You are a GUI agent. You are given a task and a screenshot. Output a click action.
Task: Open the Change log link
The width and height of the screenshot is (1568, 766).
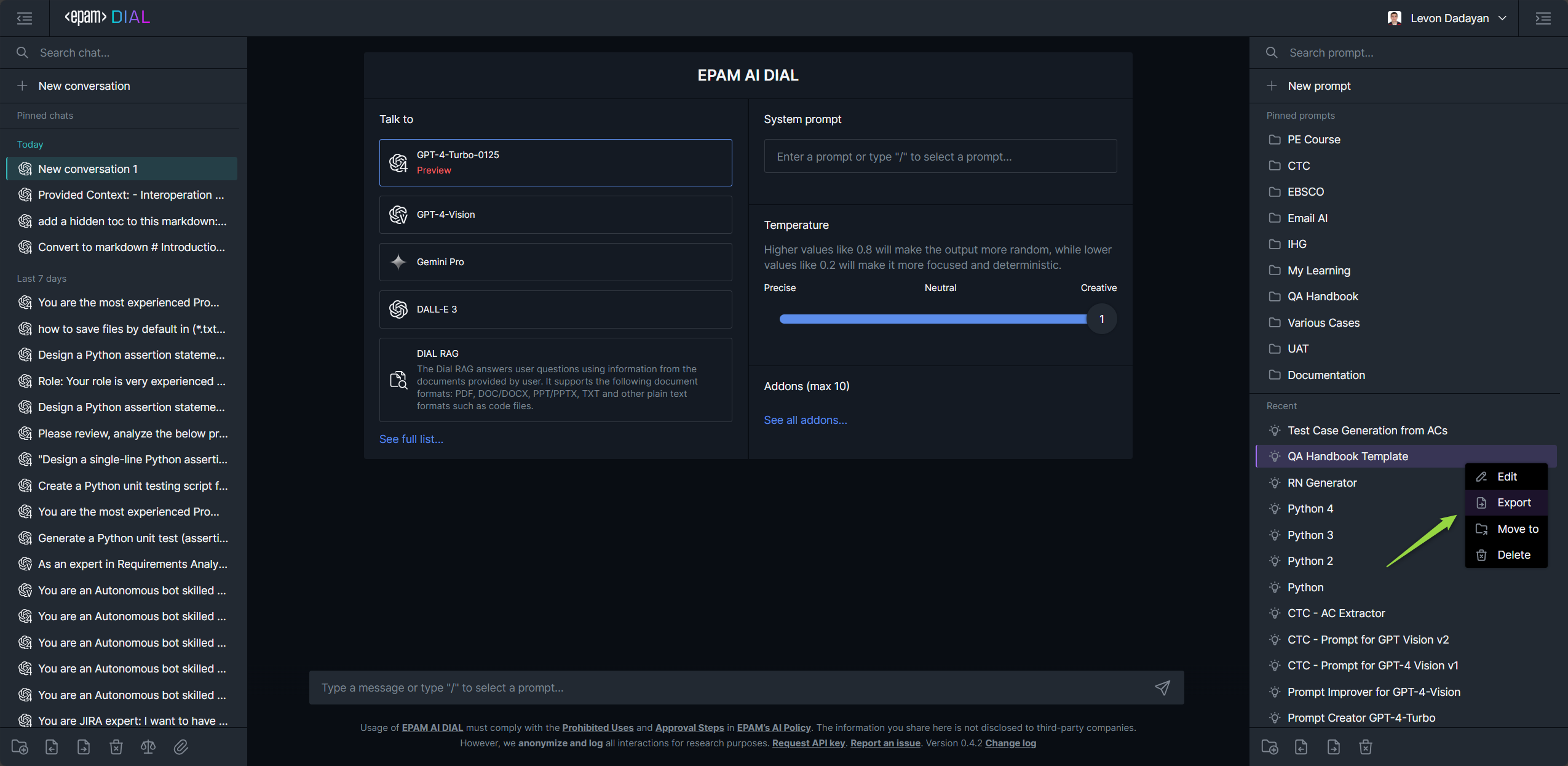pos(1010,743)
